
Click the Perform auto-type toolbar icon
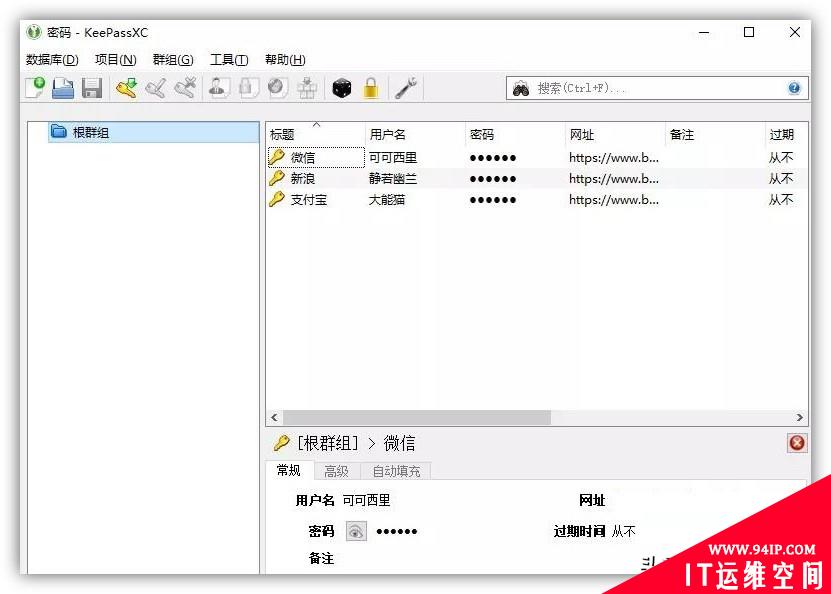coord(306,87)
